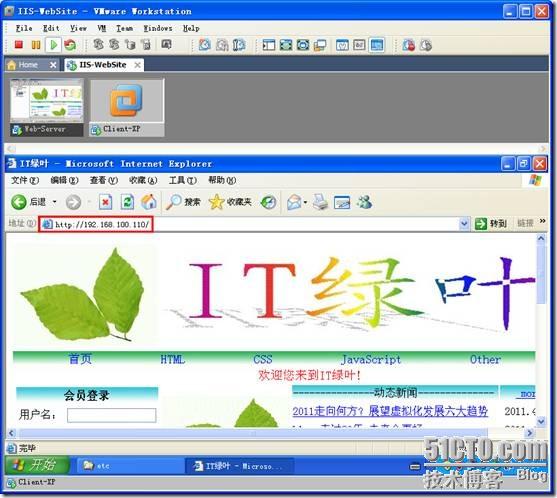Click the 转到 (Go) button
The height and width of the screenshot is (498, 557).
491,224
